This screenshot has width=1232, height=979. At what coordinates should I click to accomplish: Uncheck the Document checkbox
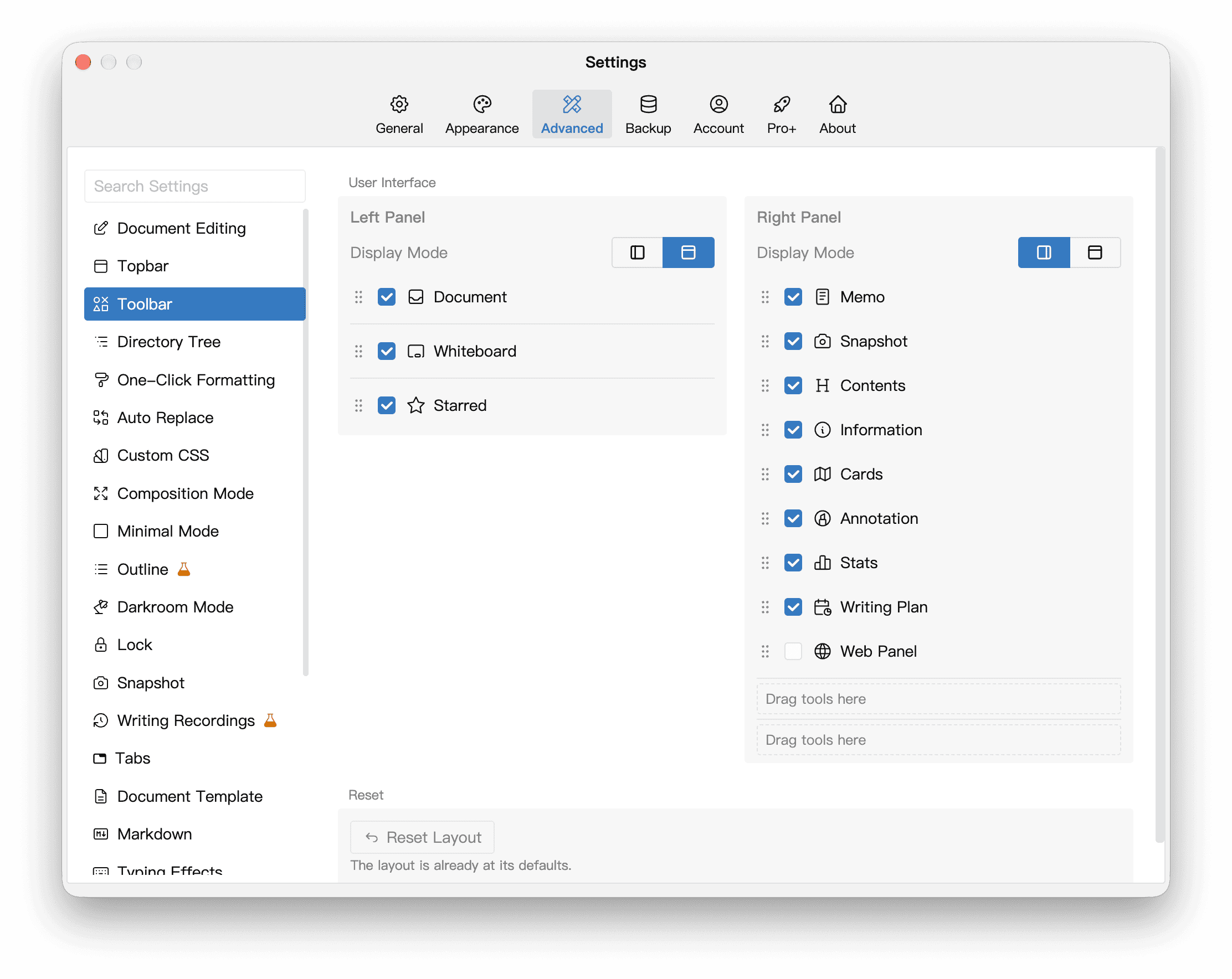pyautogui.click(x=387, y=297)
